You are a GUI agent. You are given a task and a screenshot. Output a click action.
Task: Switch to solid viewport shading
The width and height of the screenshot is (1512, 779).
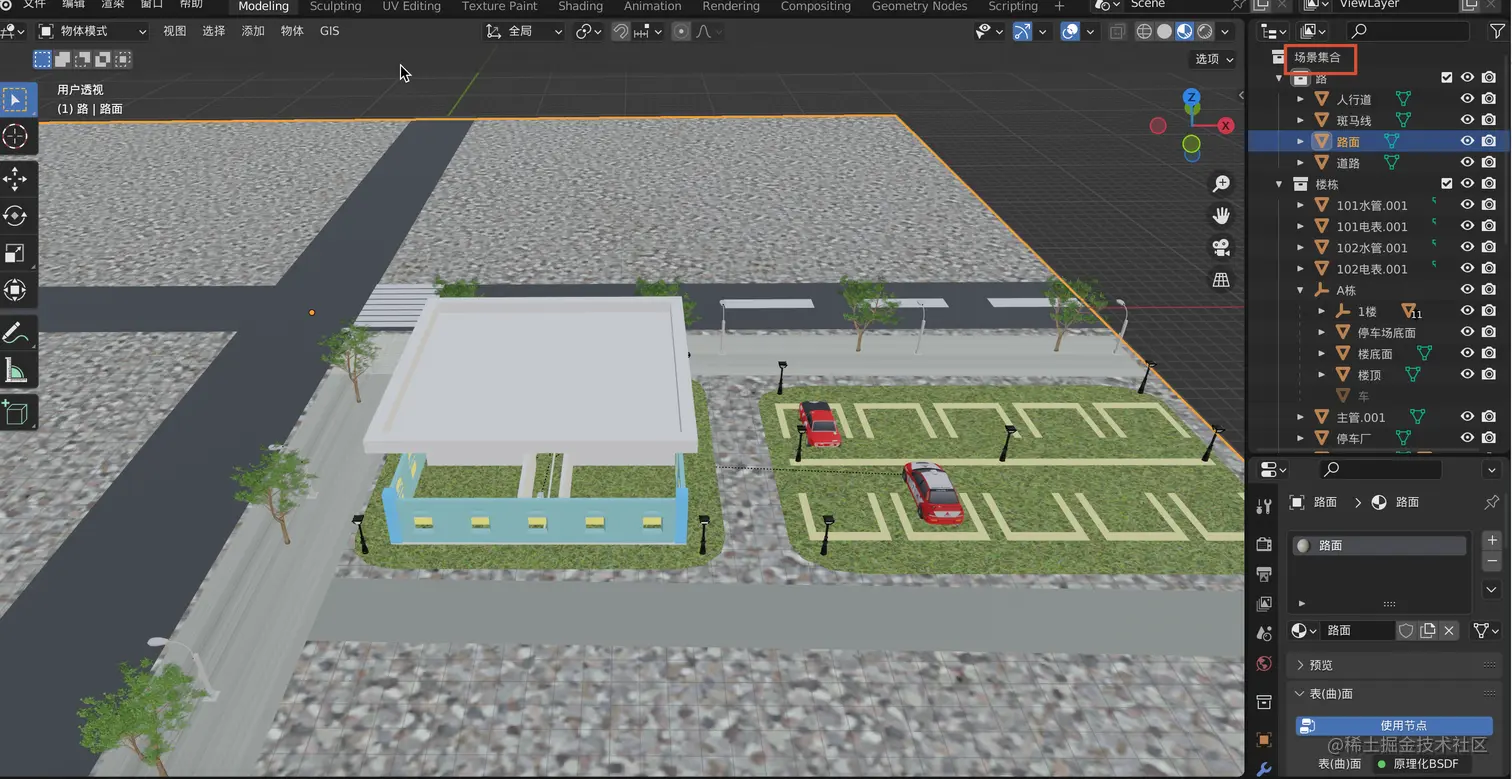(1164, 32)
